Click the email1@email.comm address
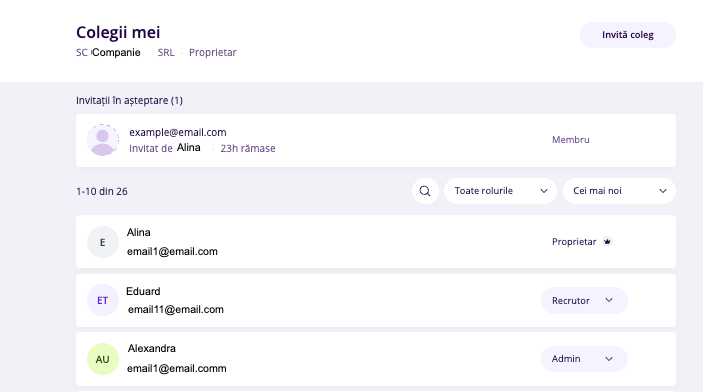Viewport: 703px width, 392px height. tap(177, 368)
